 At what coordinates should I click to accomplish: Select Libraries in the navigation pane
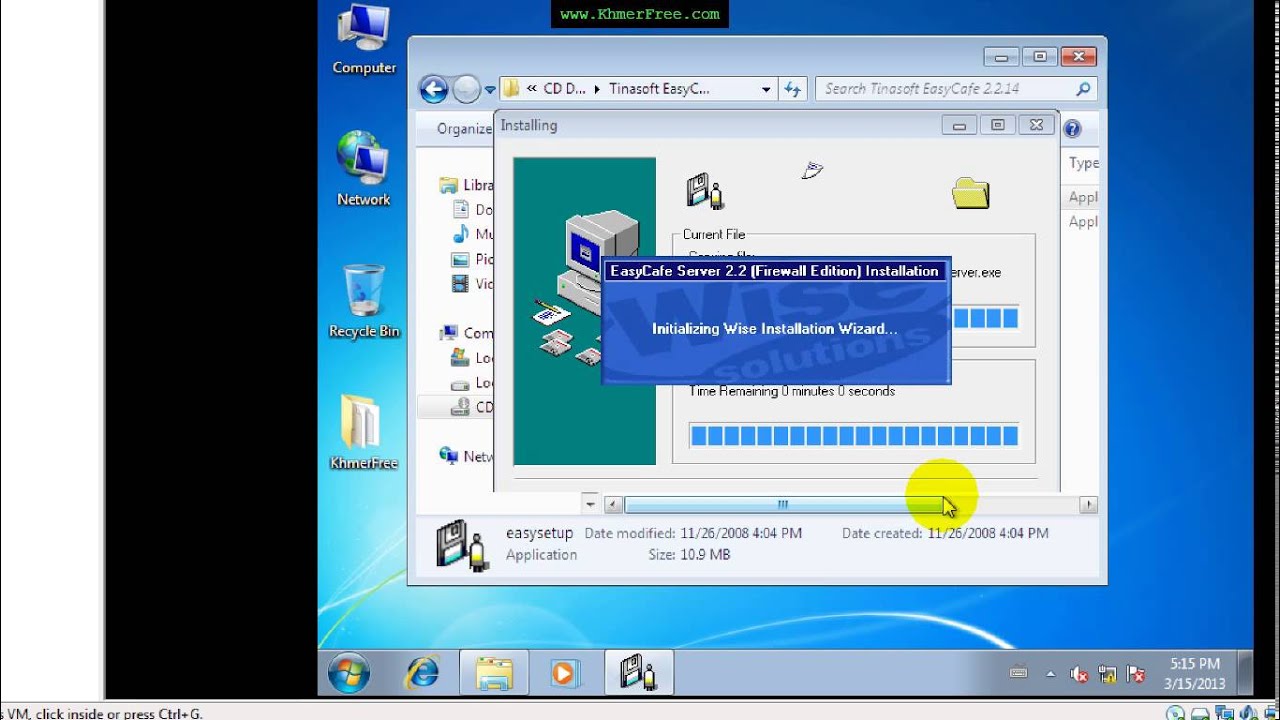(x=467, y=185)
